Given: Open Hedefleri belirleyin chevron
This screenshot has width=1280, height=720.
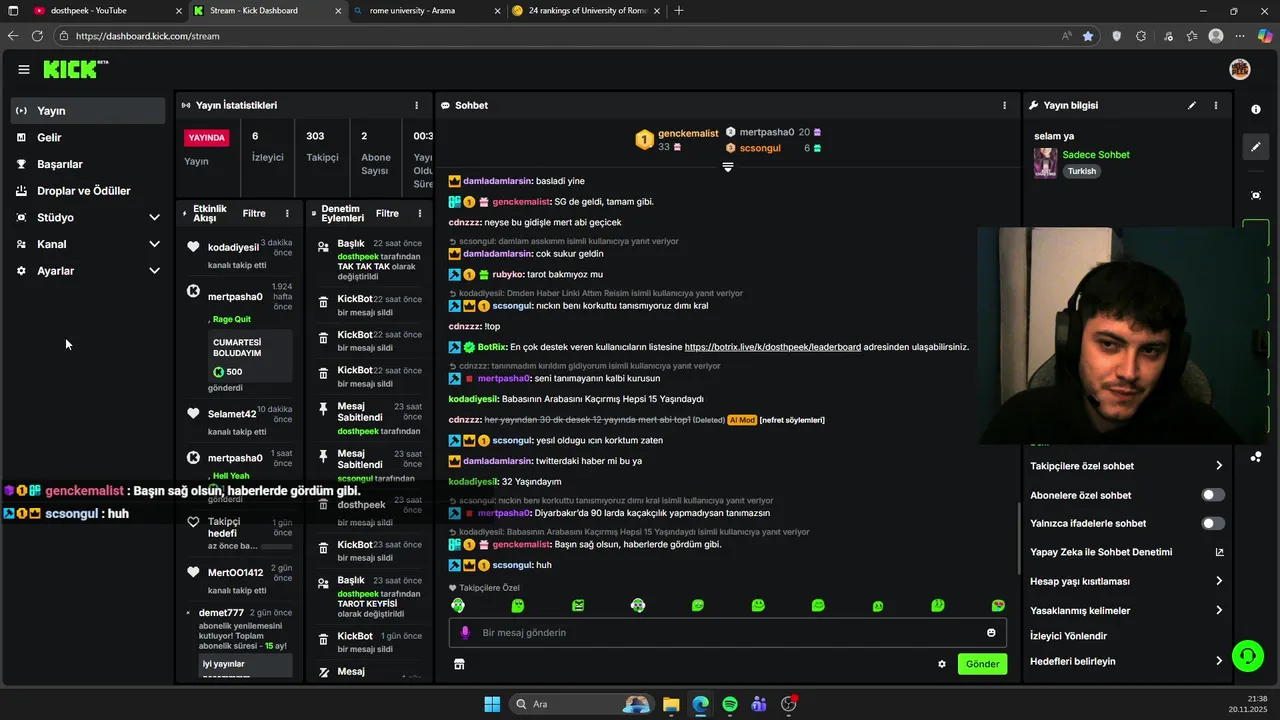Looking at the screenshot, I should 1219,661.
